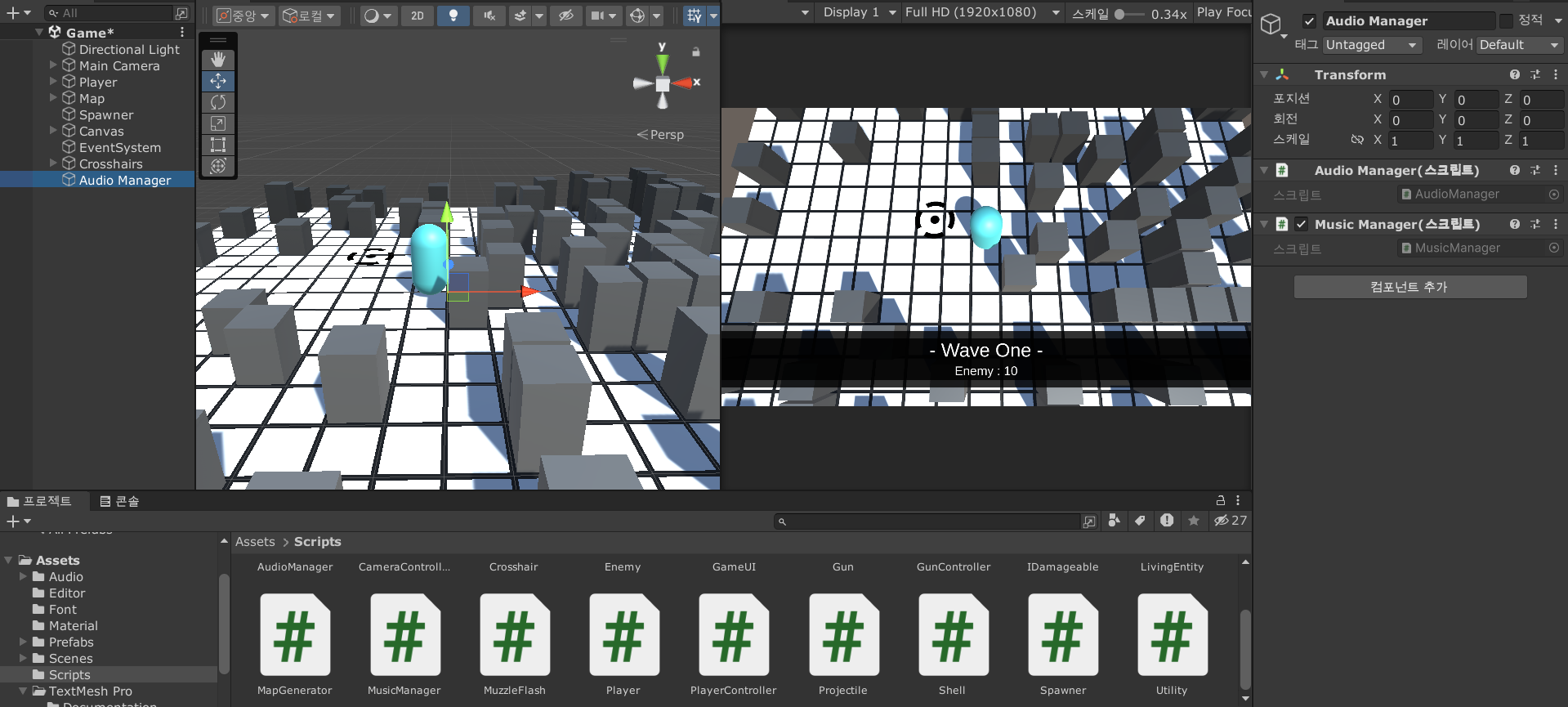Toggle Audio Manager object active checkbox

(1309, 21)
